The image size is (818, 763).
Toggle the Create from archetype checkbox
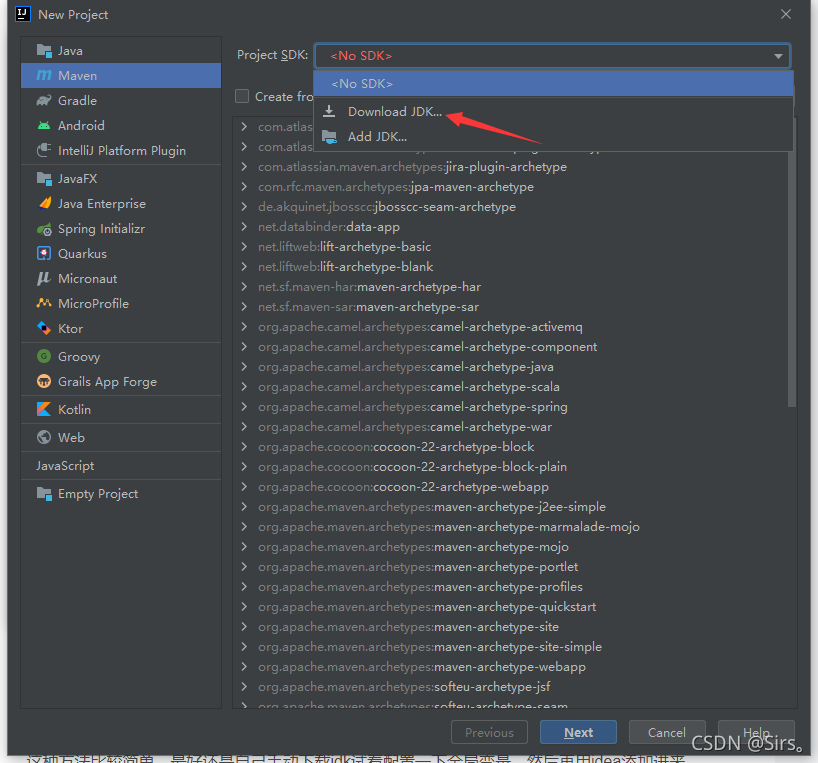242,96
